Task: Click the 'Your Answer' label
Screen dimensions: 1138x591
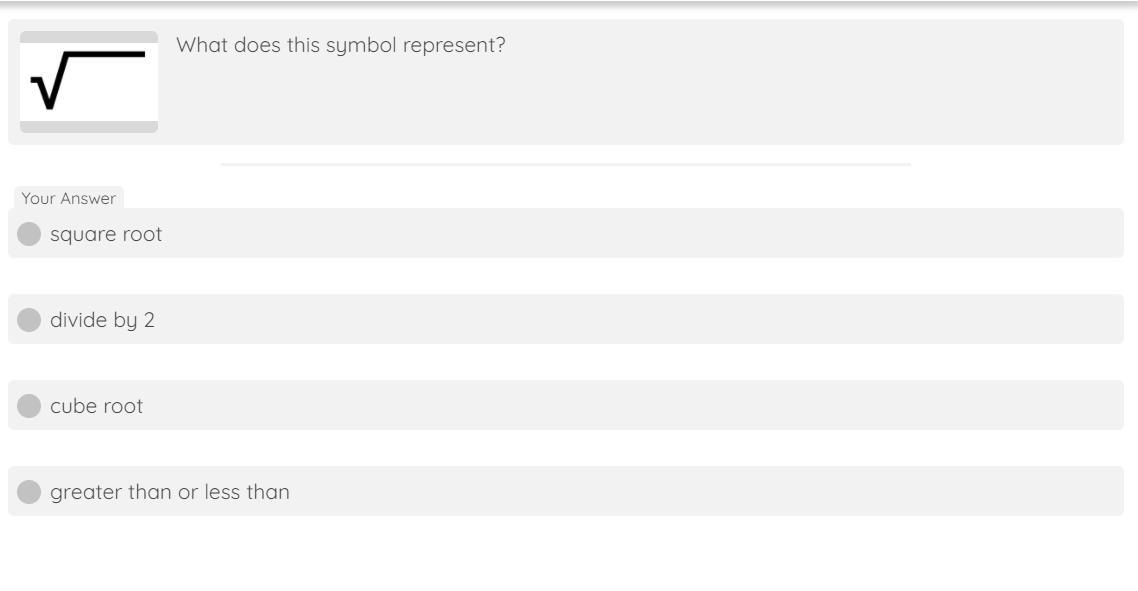Action: tap(69, 198)
